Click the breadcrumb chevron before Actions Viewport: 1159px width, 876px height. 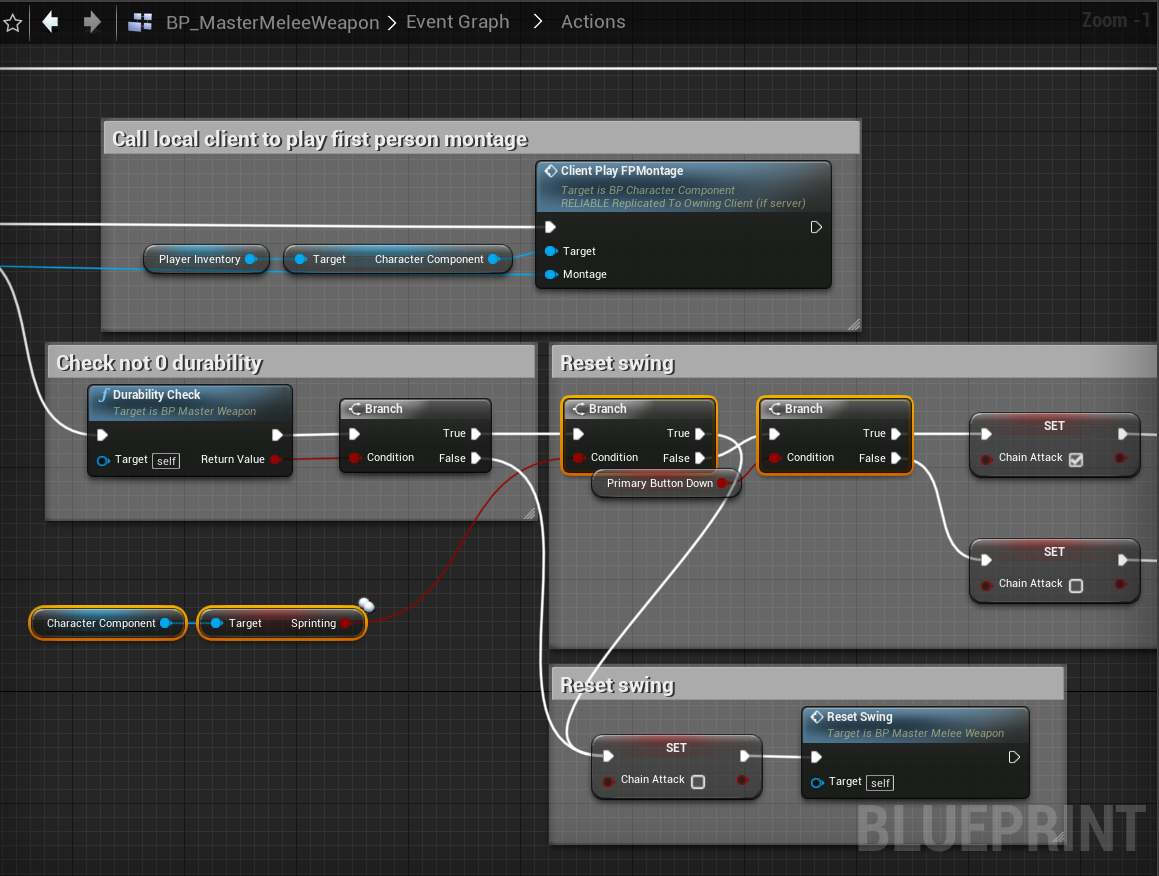click(x=538, y=22)
